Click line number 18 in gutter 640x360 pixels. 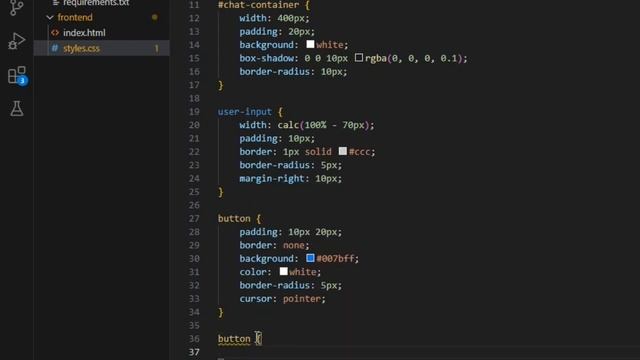click(x=194, y=98)
